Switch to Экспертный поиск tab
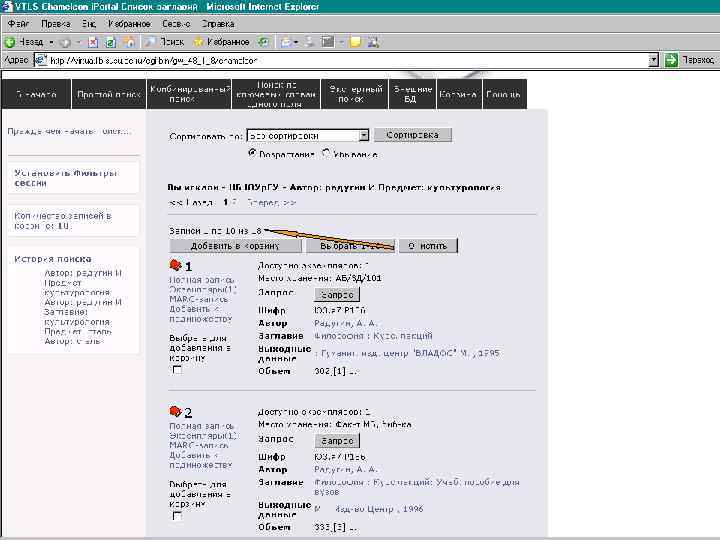The width and height of the screenshot is (720, 540). click(x=354, y=94)
